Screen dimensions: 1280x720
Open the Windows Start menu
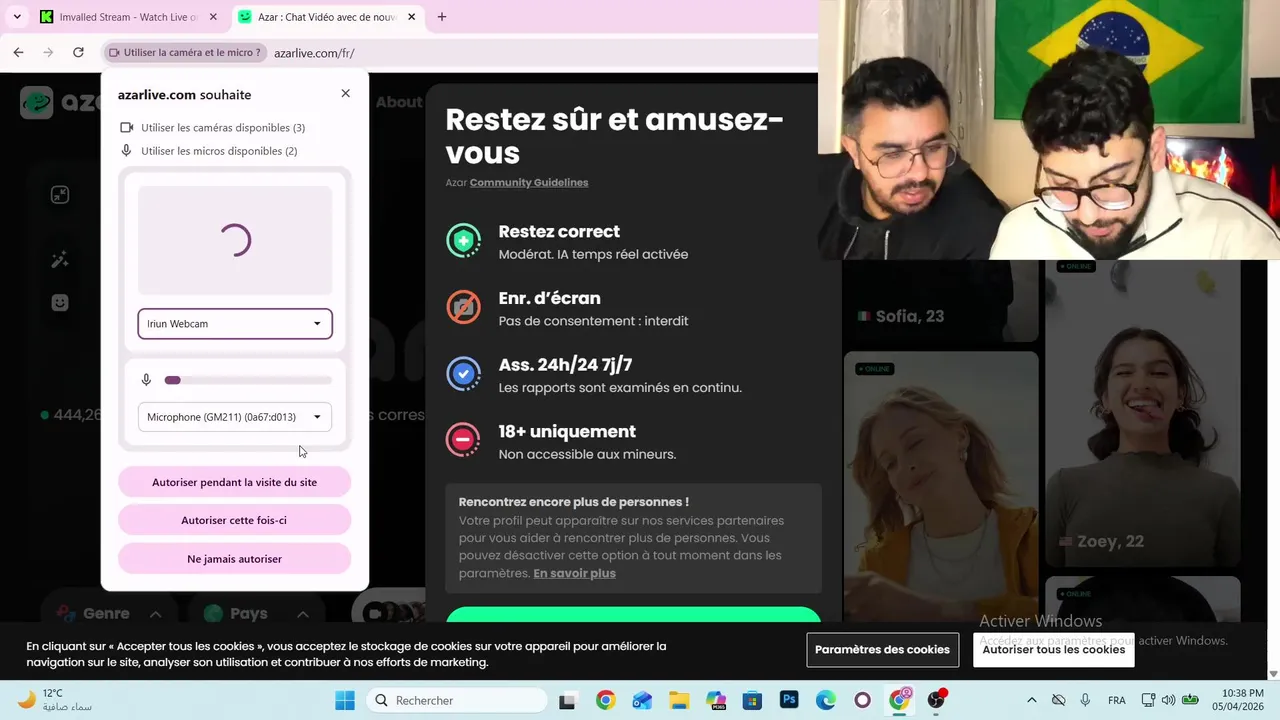345,700
